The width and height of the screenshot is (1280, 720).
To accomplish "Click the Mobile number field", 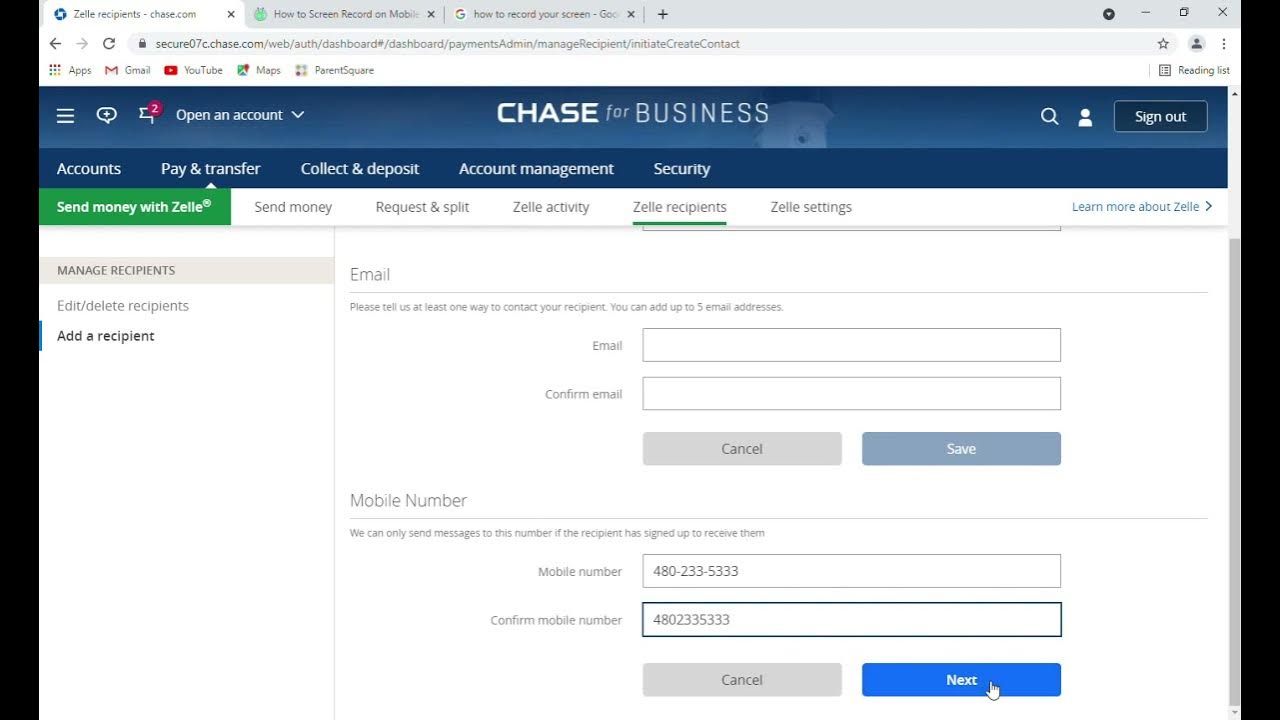I will 851,571.
